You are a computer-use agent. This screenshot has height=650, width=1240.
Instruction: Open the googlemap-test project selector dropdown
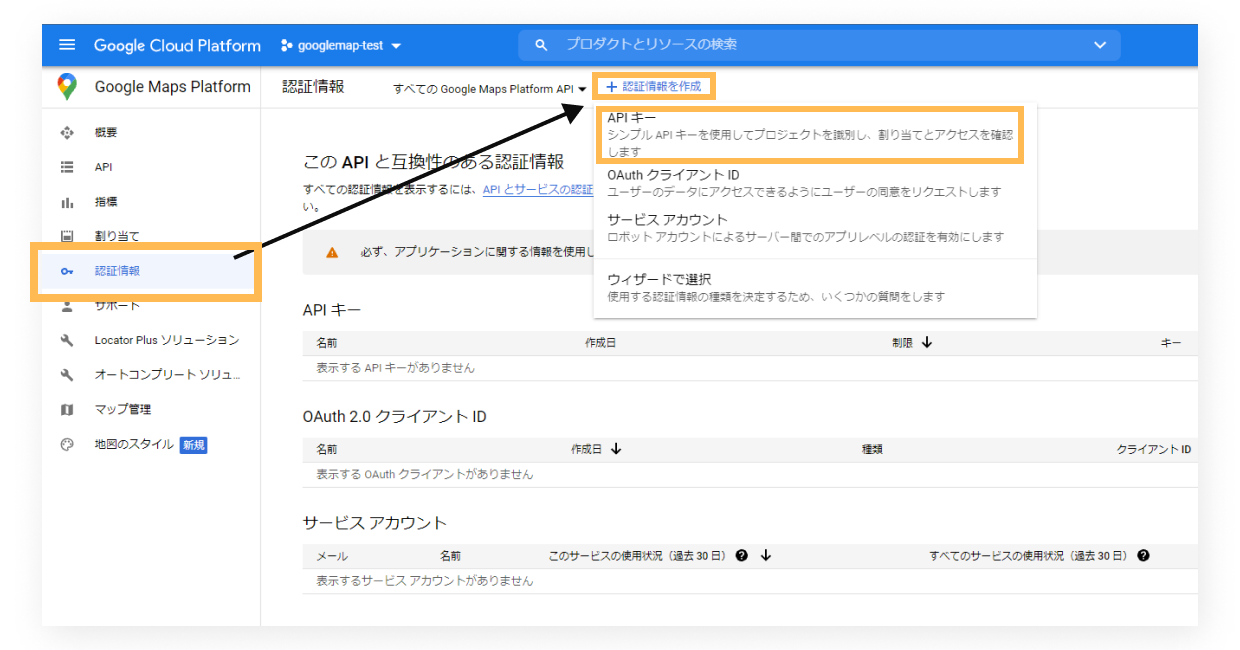[x=341, y=46]
